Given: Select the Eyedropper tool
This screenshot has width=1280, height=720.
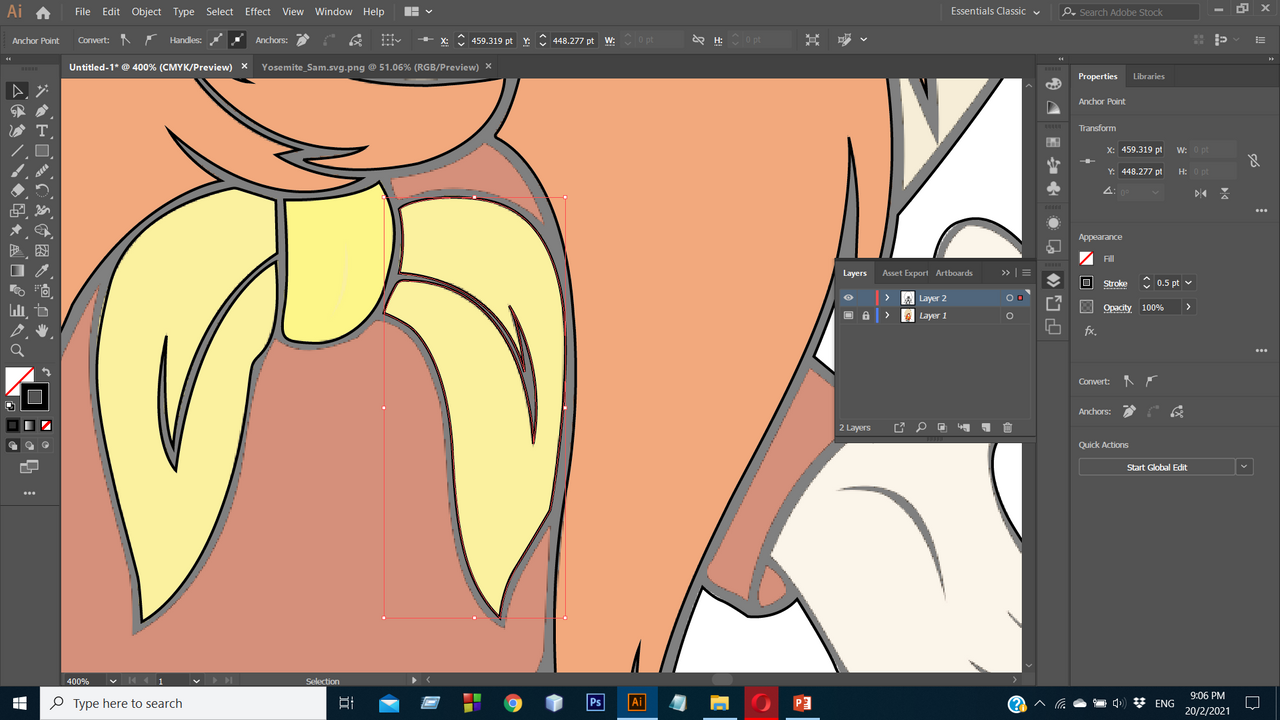Looking at the screenshot, I should pyautogui.click(x=42, y=271).
